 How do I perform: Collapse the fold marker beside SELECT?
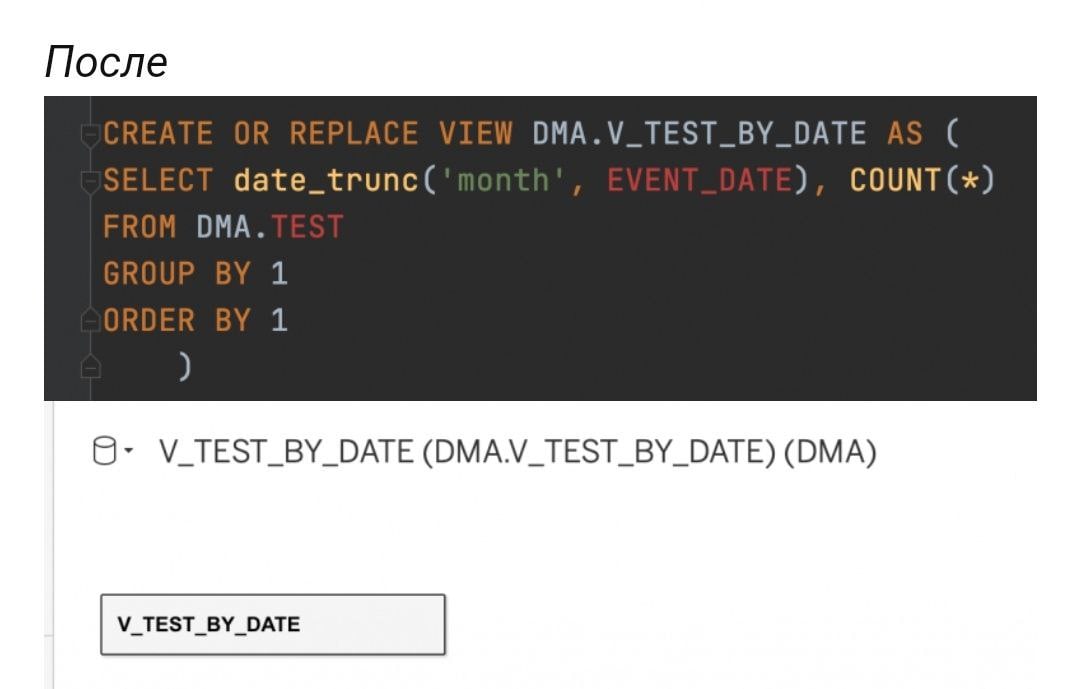[x=90, y=182]
